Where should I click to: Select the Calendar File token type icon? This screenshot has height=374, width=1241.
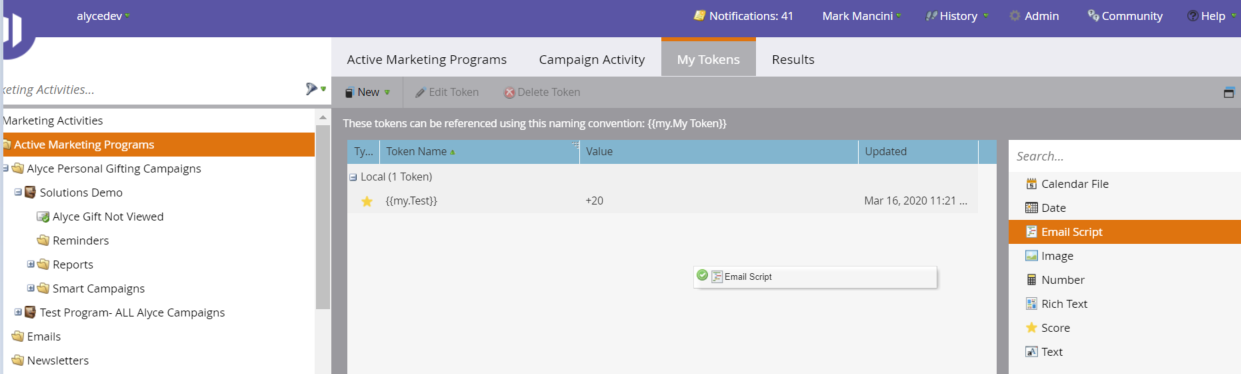pos(1031,184)
